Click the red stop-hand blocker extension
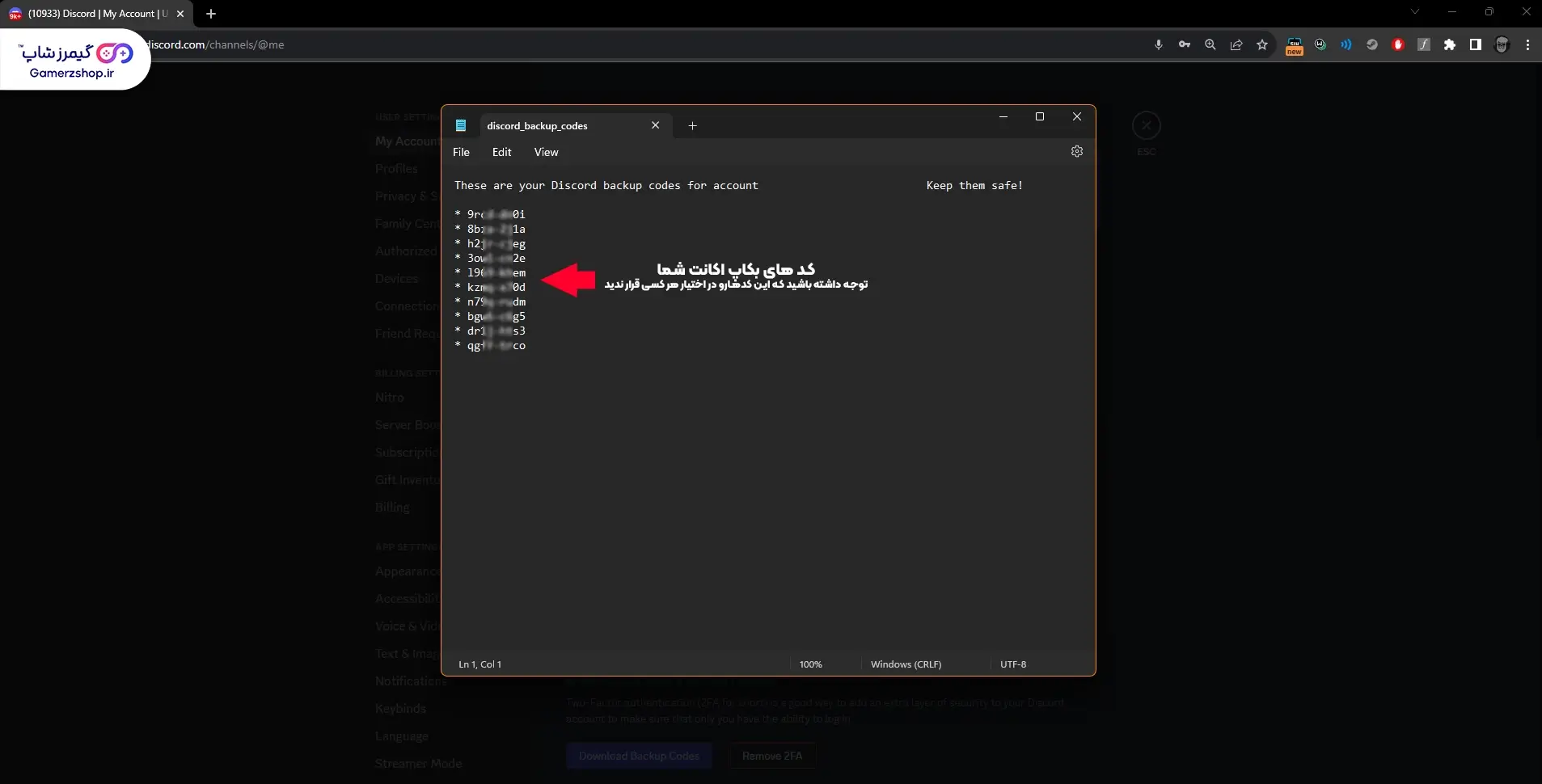1542x784 pixels. pos(1397,44)
